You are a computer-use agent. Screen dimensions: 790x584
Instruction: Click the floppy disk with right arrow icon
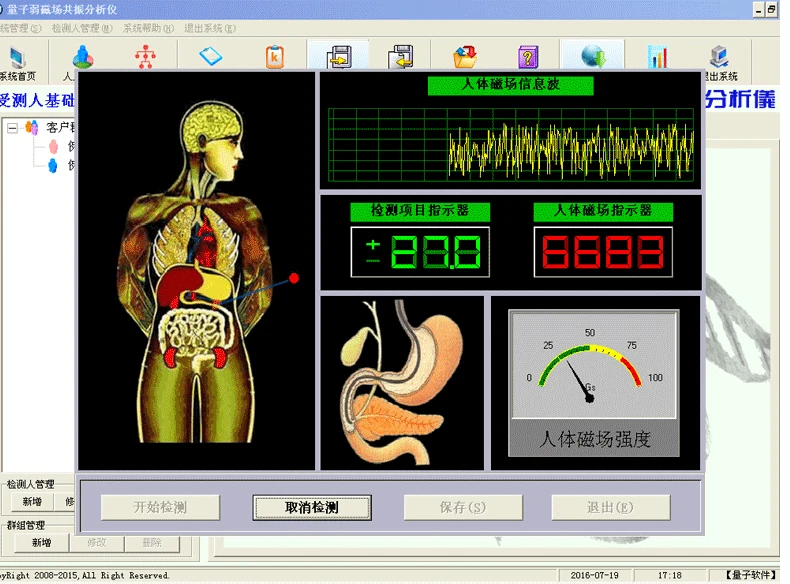(x=339, y=56)
